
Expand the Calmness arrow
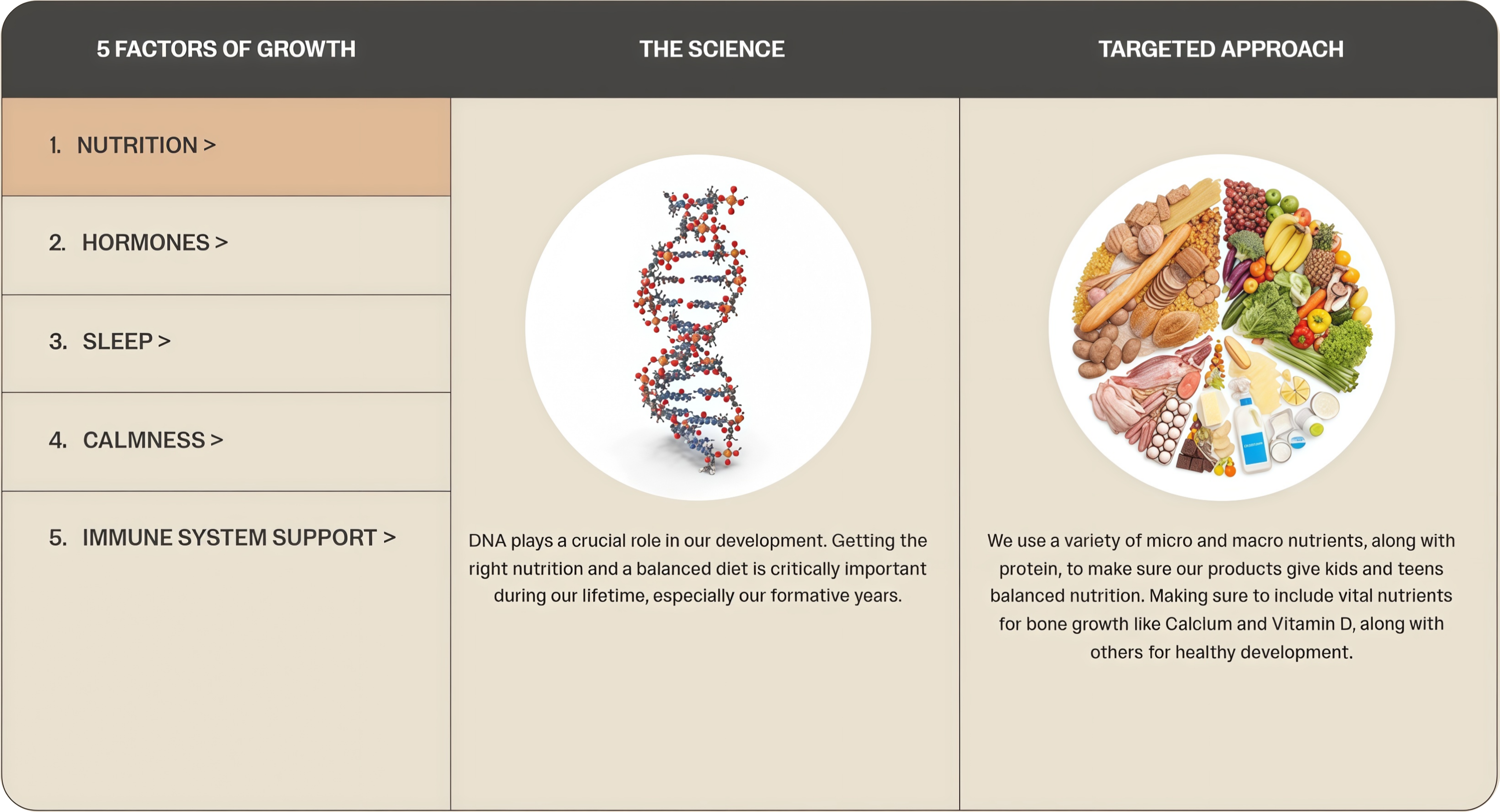click(216, 440)
